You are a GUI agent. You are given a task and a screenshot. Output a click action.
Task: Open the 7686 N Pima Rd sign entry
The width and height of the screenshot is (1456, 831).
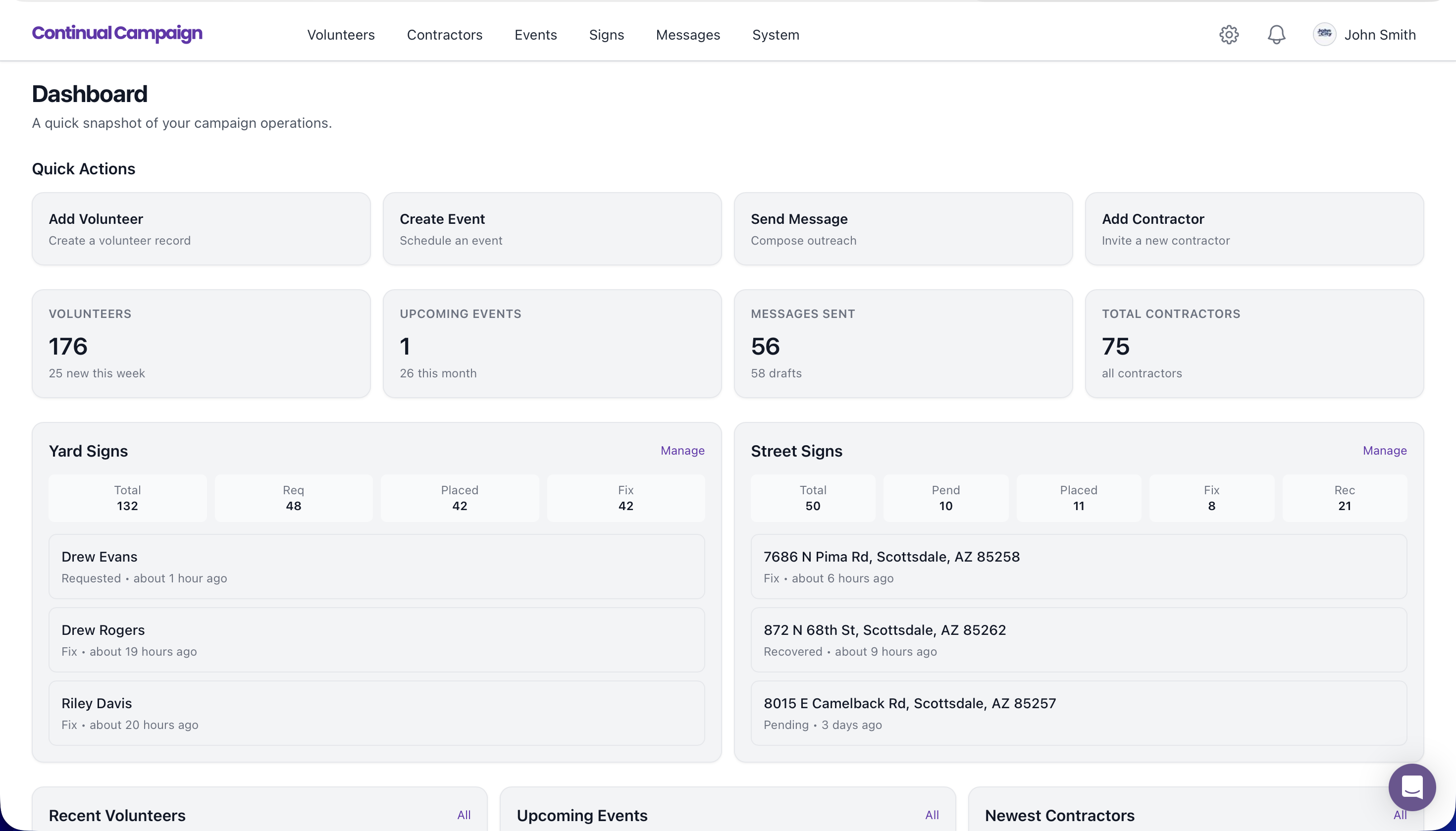click(1078, 566)
